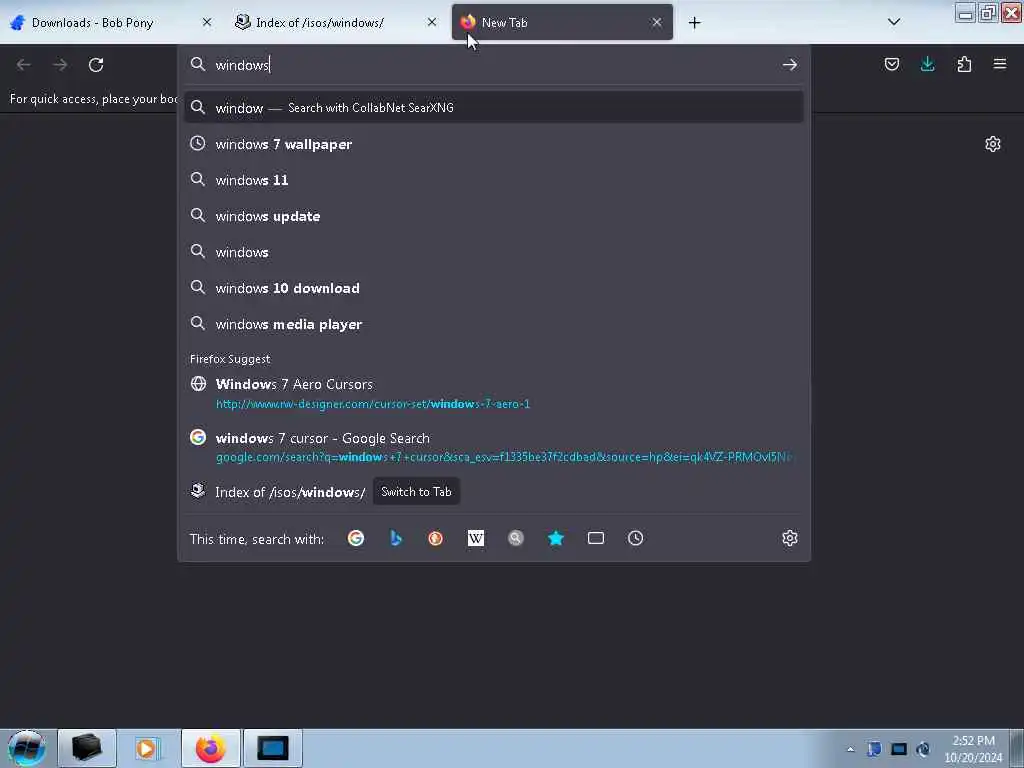
Task: Show hidden system tray icons arrow
Action: [x=850, y=749]
